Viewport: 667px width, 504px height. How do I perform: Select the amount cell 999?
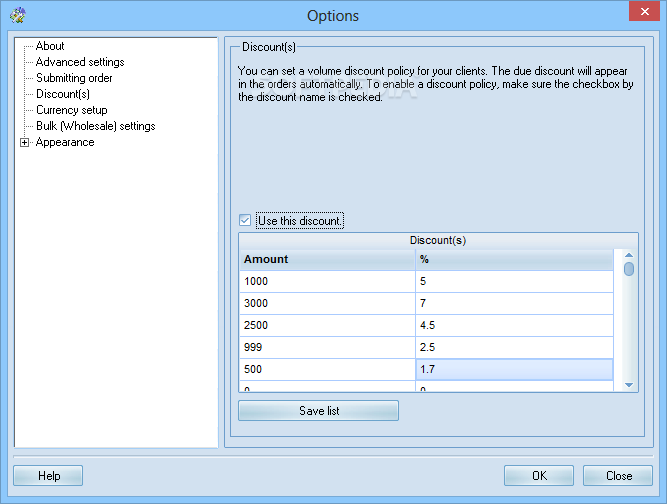click(327, 347)
